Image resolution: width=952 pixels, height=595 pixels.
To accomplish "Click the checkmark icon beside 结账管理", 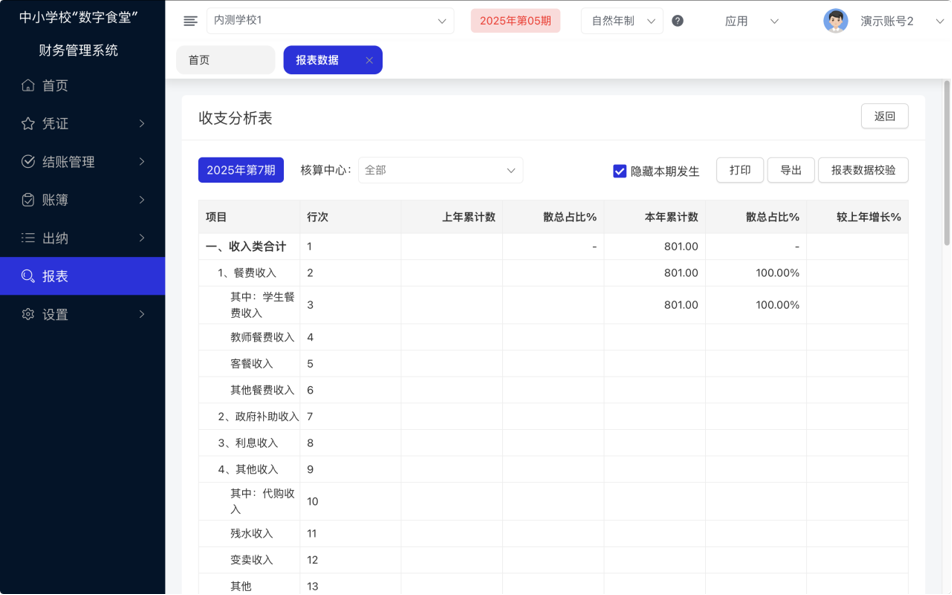I will [x=28, y=162].
